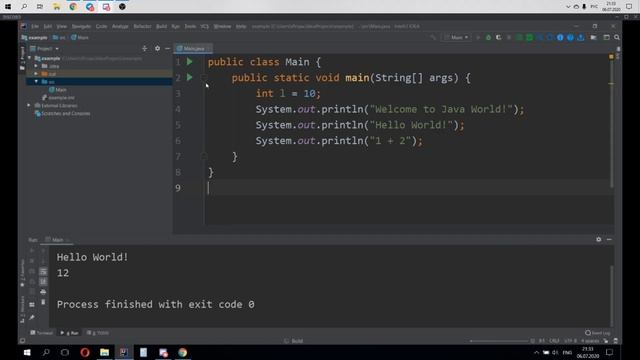The height and width of the screenshot is (360, 640).
Task: Click tool window quick-access icon in status bar corner
Action: pyautogui.click(x=22, y=340)
